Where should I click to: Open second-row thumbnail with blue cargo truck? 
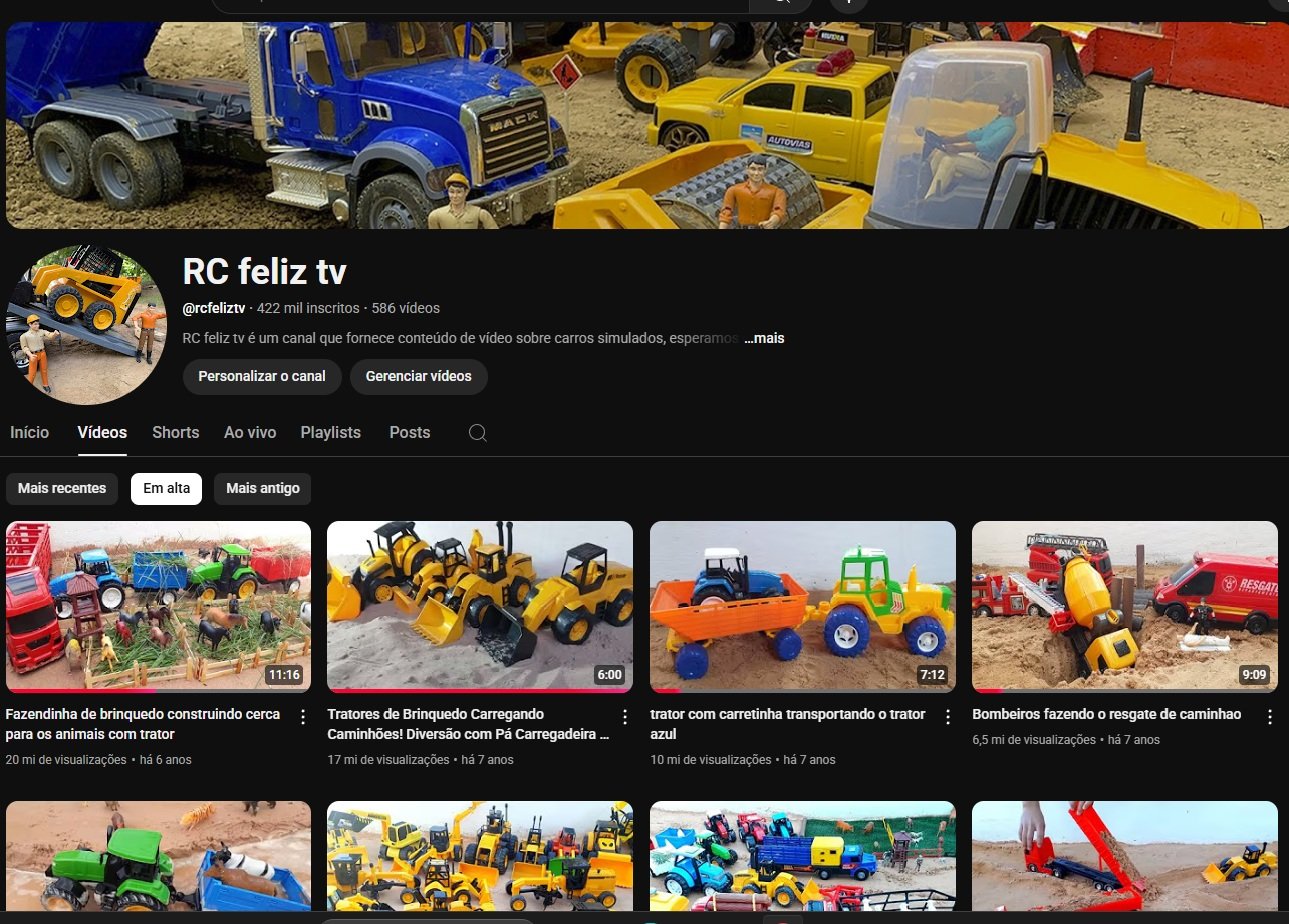803,855
